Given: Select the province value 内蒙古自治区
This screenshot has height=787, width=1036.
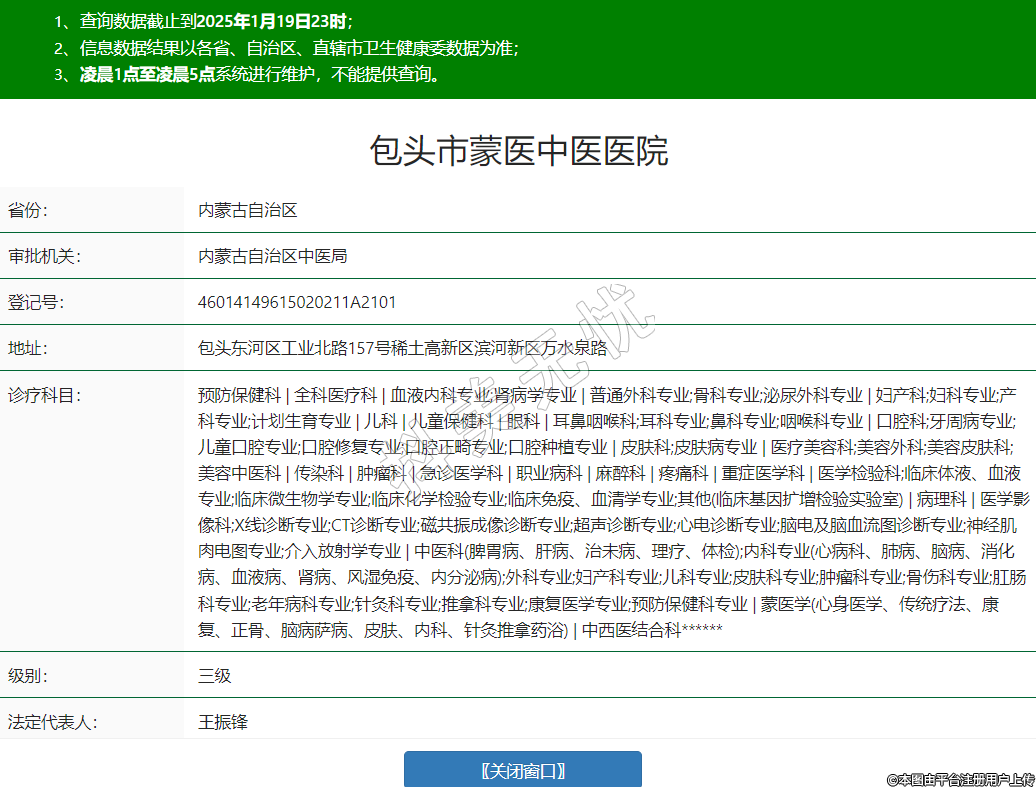Looking at the screenshot, I should [x=248, y=210].
